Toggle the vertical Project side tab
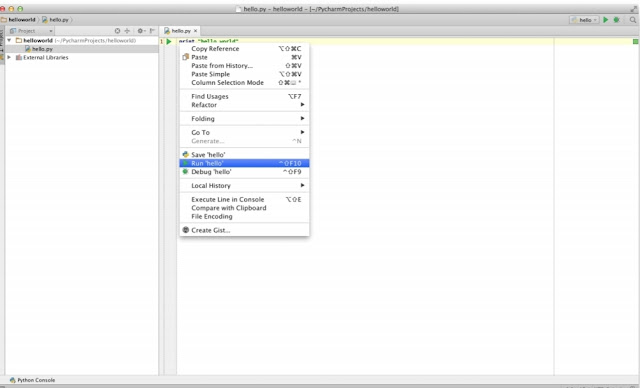The height and width of the screenshot is (388, 640). [x=2, y=44]
